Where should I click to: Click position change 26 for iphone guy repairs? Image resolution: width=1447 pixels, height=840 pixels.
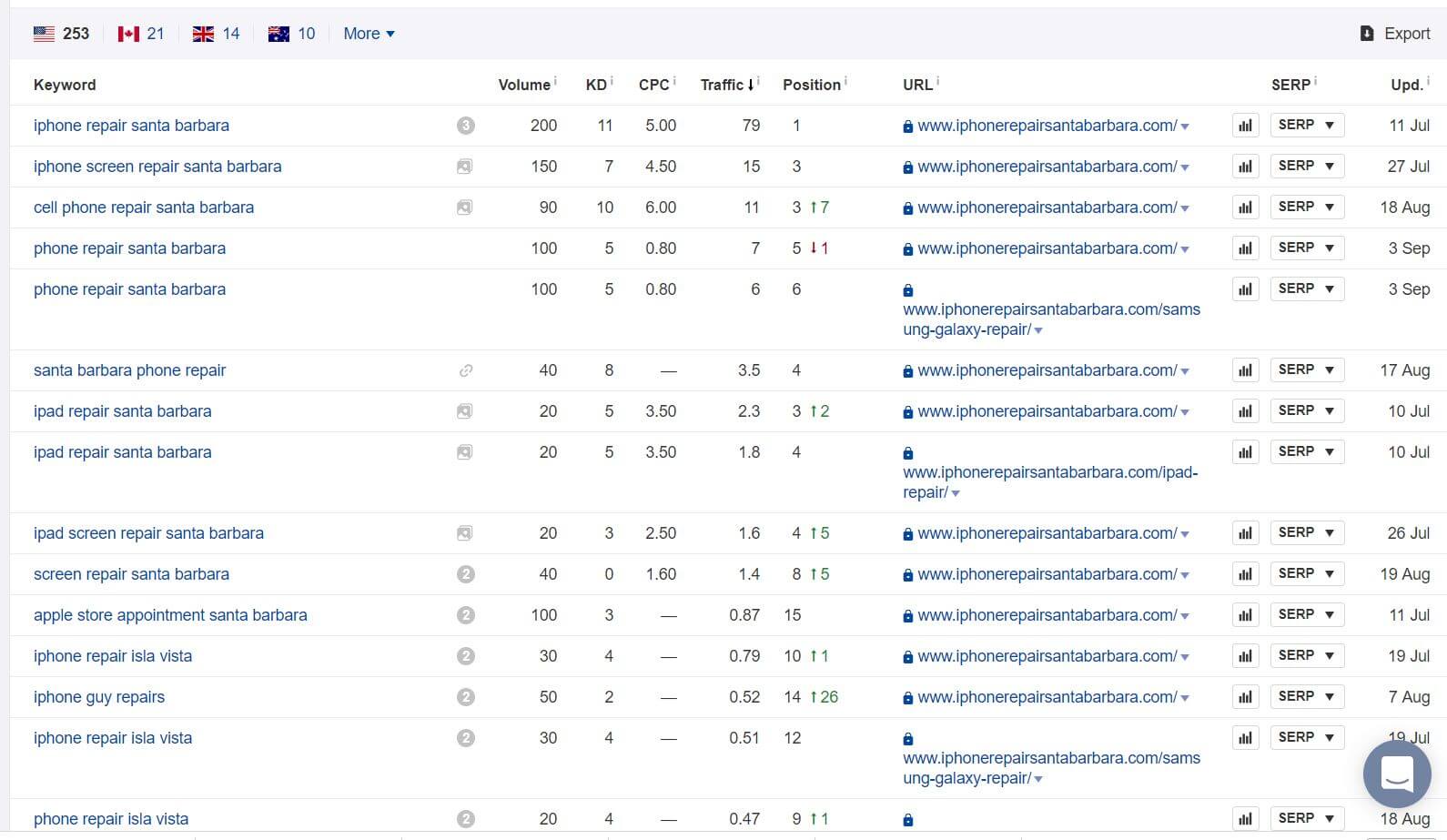pos(824,697)
